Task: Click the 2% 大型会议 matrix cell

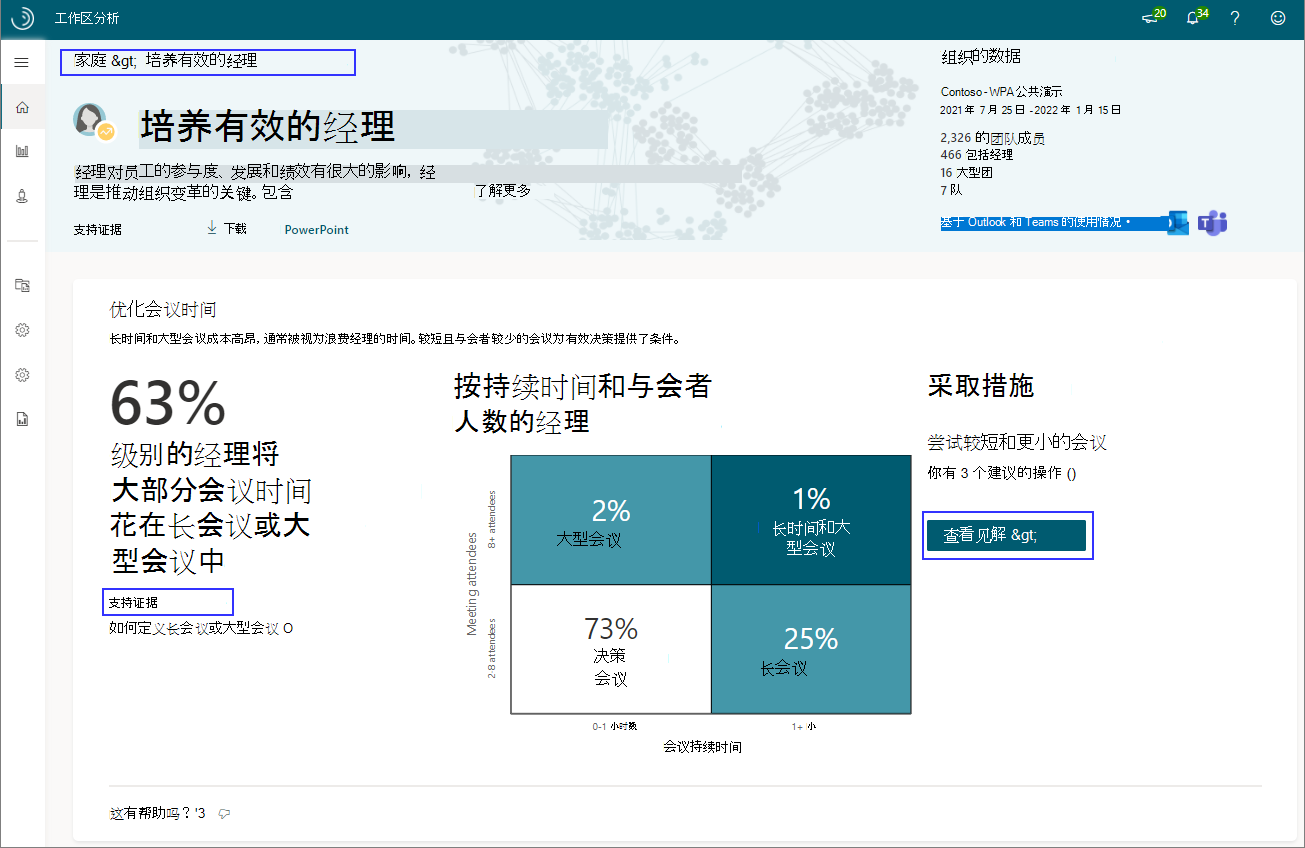Action: point(611,520)
